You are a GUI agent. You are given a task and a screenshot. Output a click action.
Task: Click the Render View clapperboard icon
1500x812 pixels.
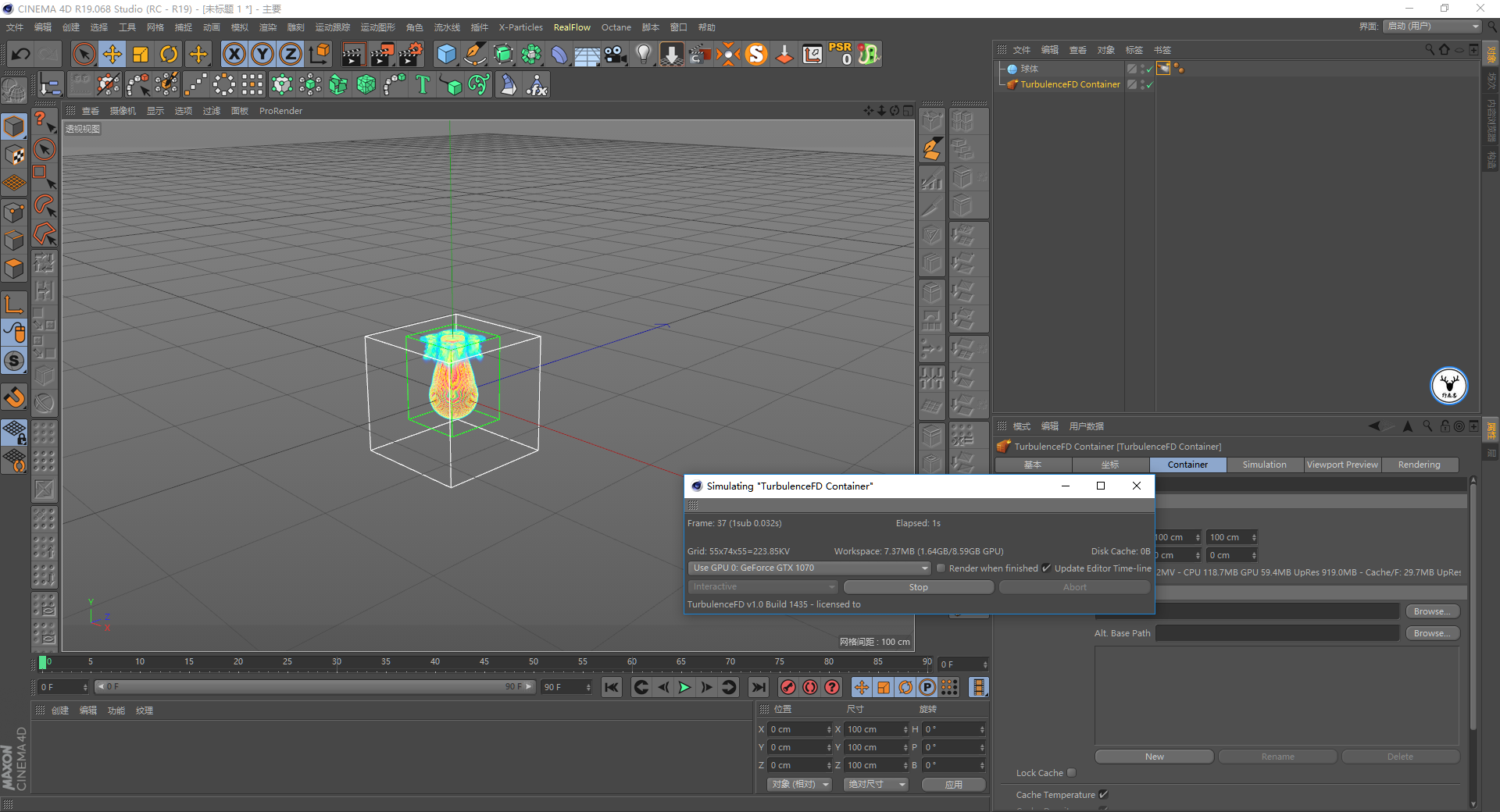[x=353, y=55]
